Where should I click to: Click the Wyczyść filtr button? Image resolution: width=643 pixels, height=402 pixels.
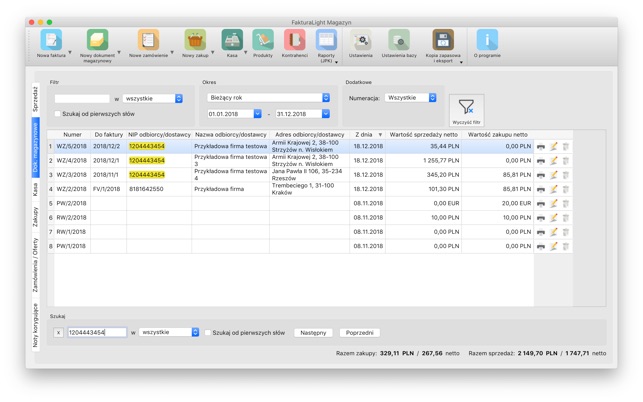point(466,109)
